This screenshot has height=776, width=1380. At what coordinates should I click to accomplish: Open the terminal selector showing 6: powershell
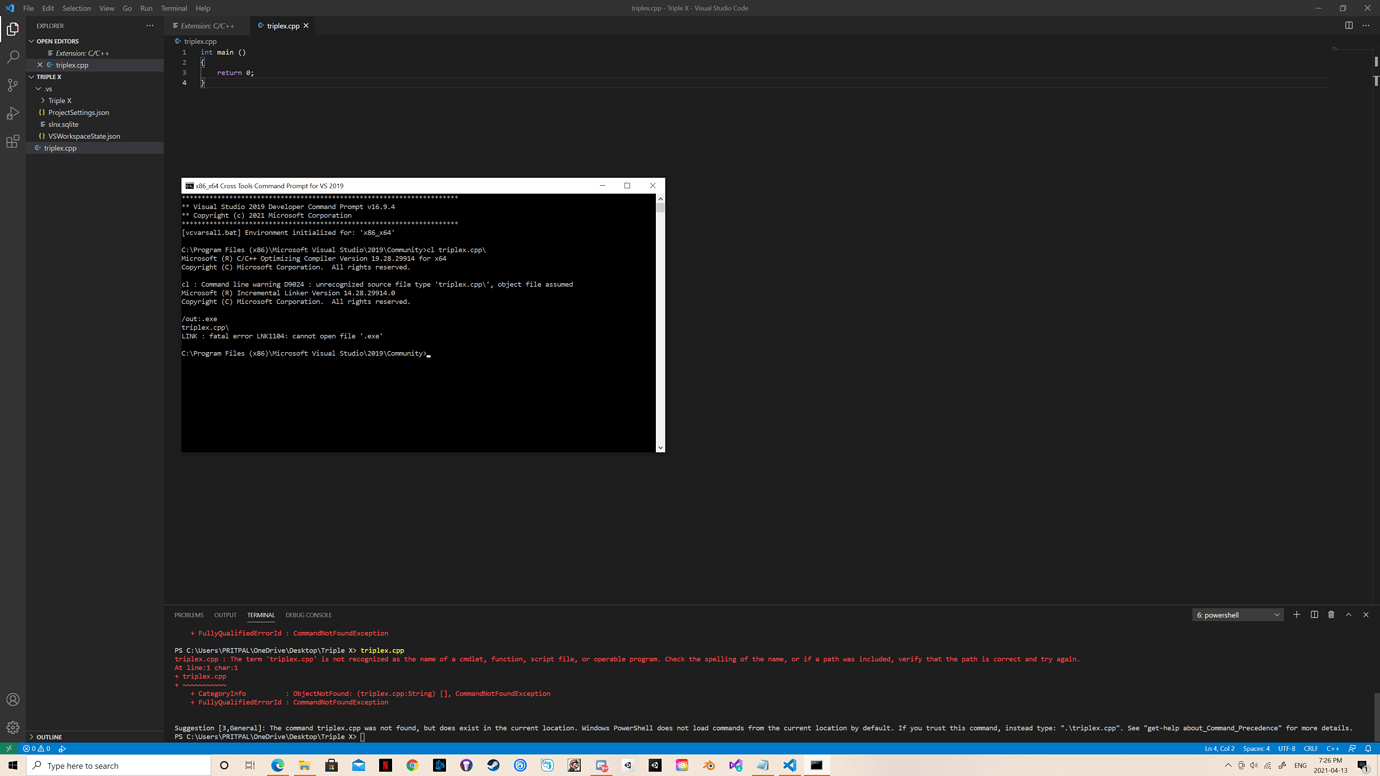(1237, 614)
